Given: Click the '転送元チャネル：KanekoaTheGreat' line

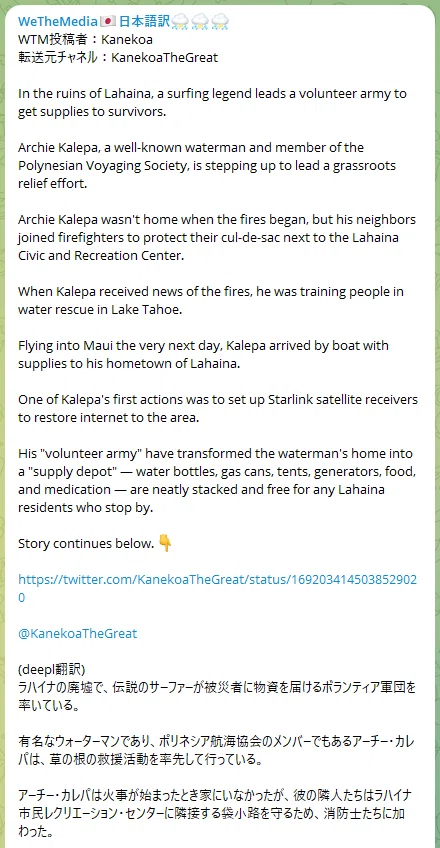Looking at the screenshot, I should (118, 57).
